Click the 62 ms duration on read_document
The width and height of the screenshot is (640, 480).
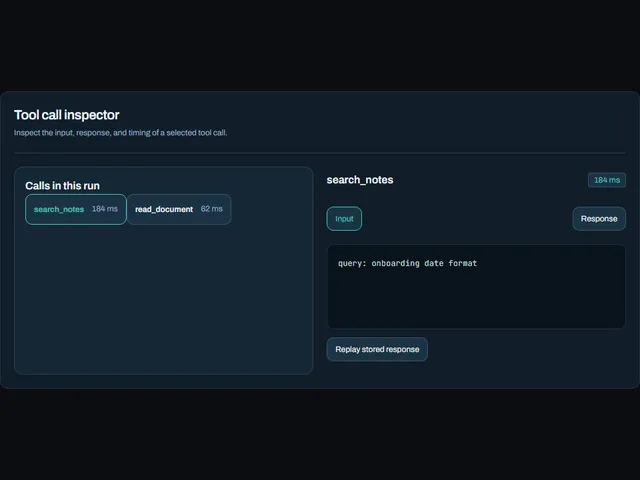(x=211, y=209)
